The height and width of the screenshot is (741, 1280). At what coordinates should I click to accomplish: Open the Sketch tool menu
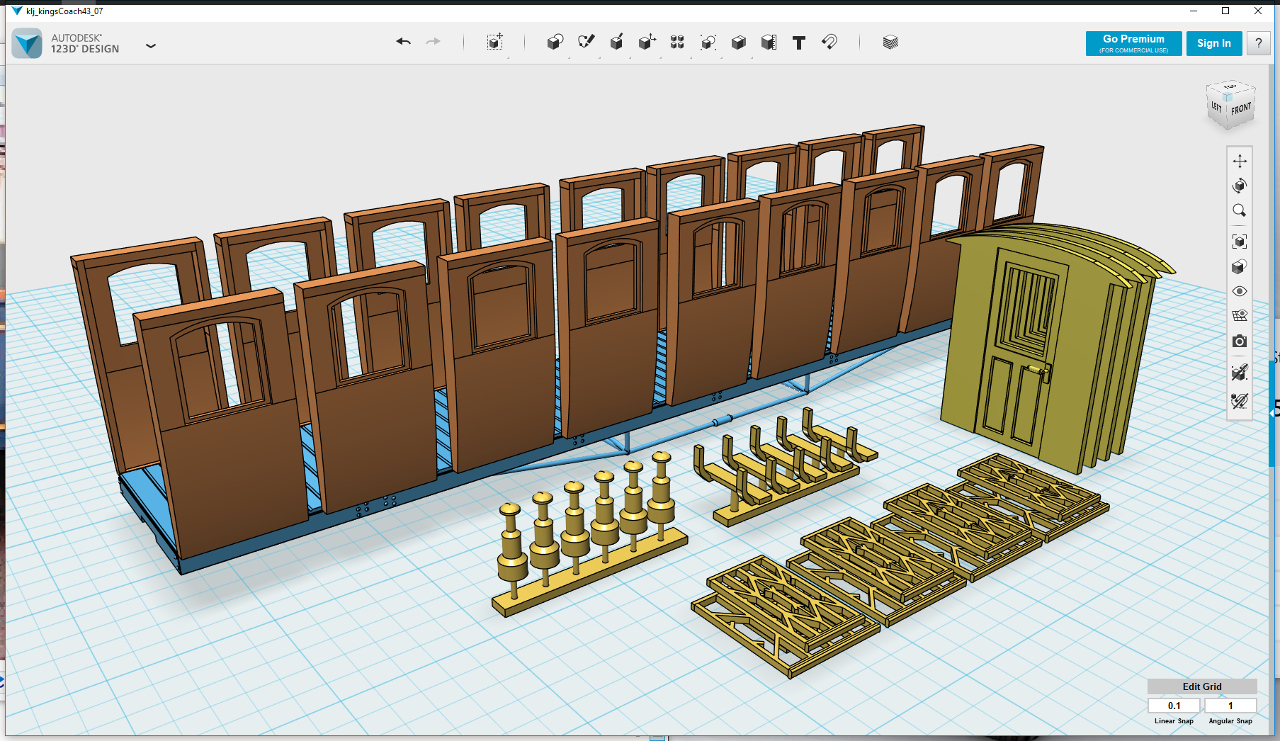pyautogui.click(x=586, y=42)
